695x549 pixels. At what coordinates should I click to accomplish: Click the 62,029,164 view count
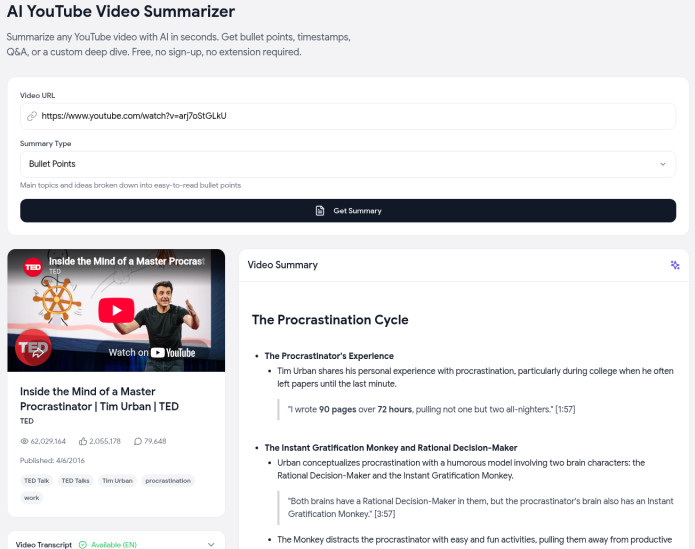(x=48, y=441)
